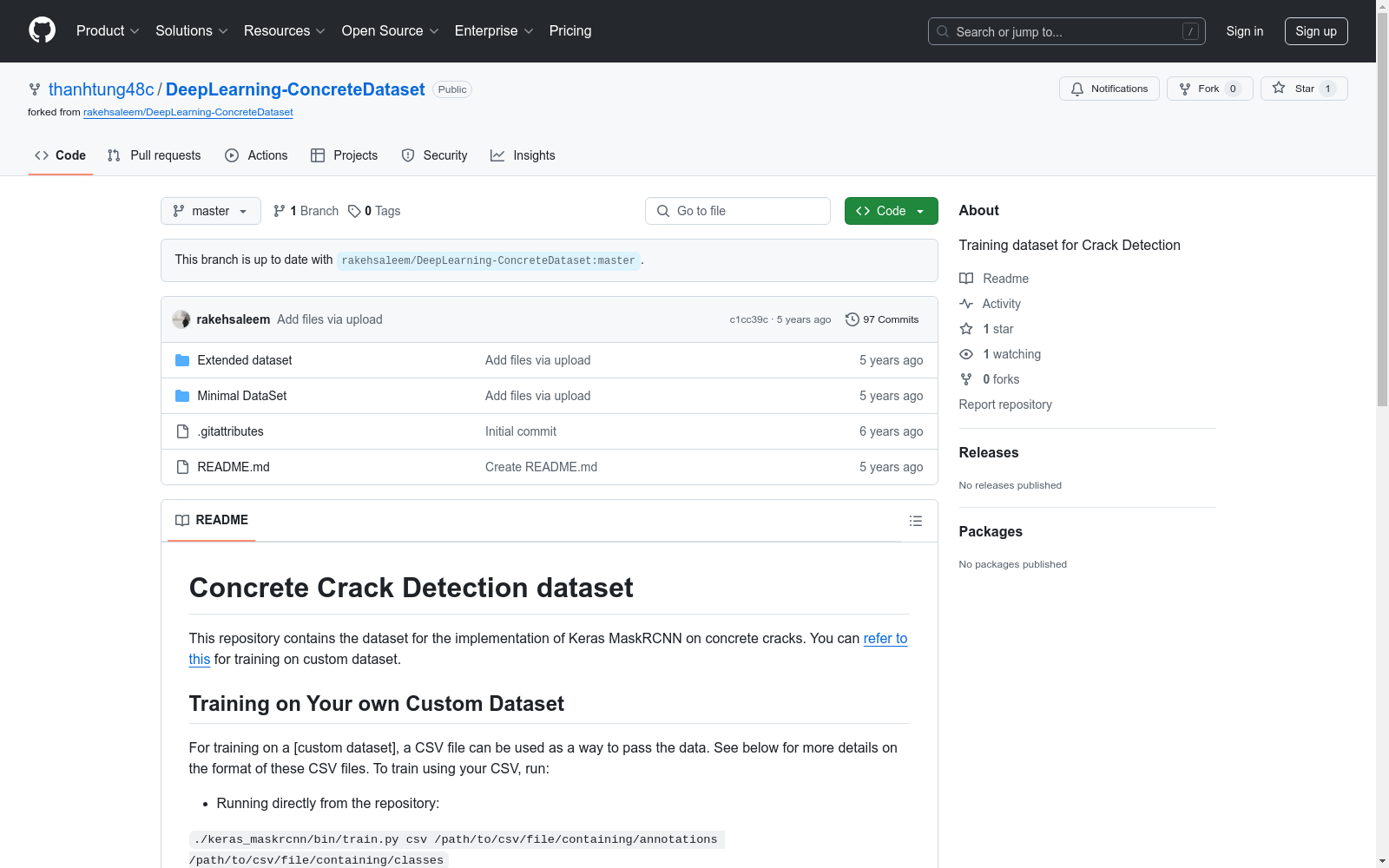1389x868 pixels.
Task: Open the 'Create README.md' commit link
Action: pos(541,467)
